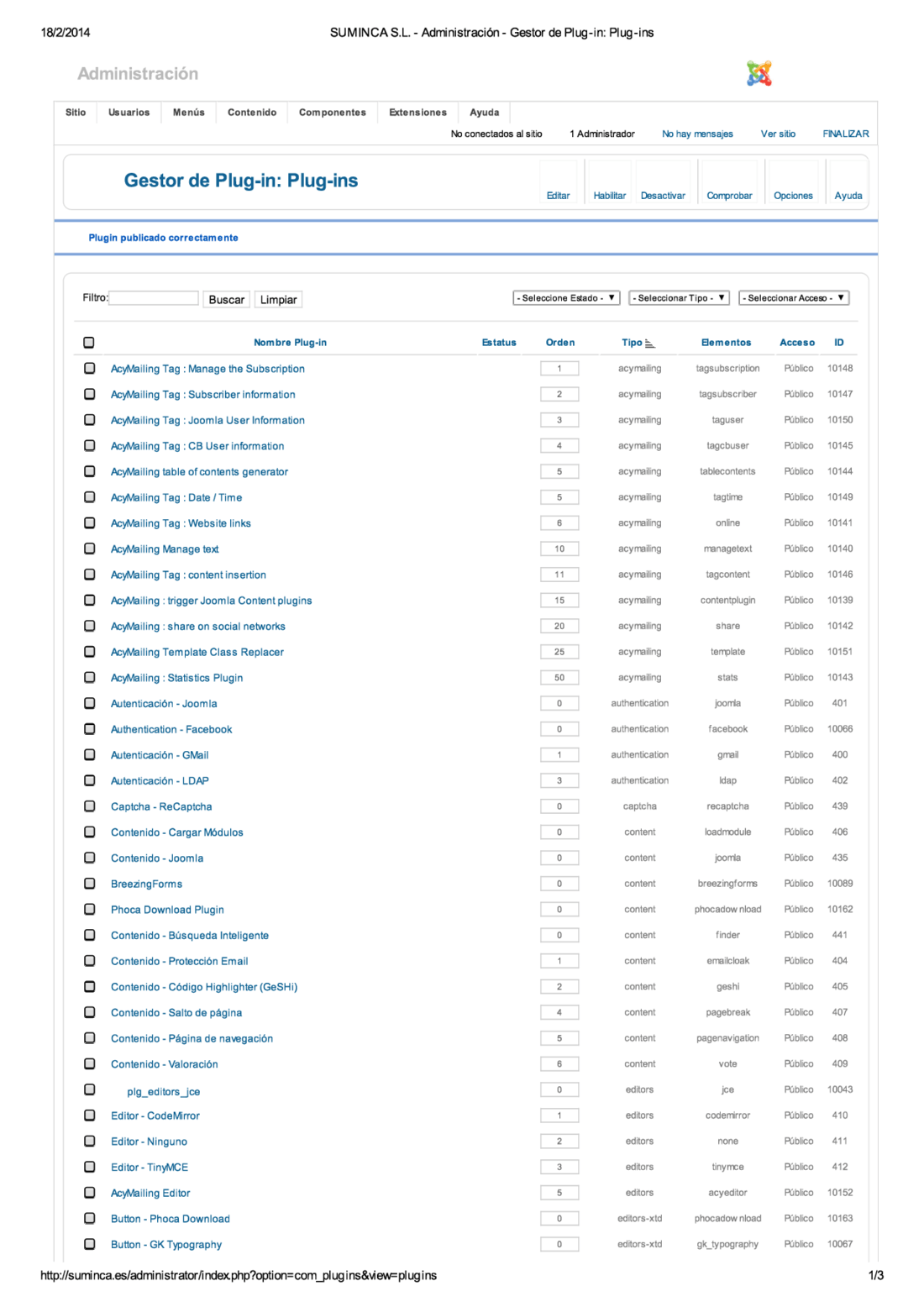Sort by Nombre Plug-in column header

(290, 343)
